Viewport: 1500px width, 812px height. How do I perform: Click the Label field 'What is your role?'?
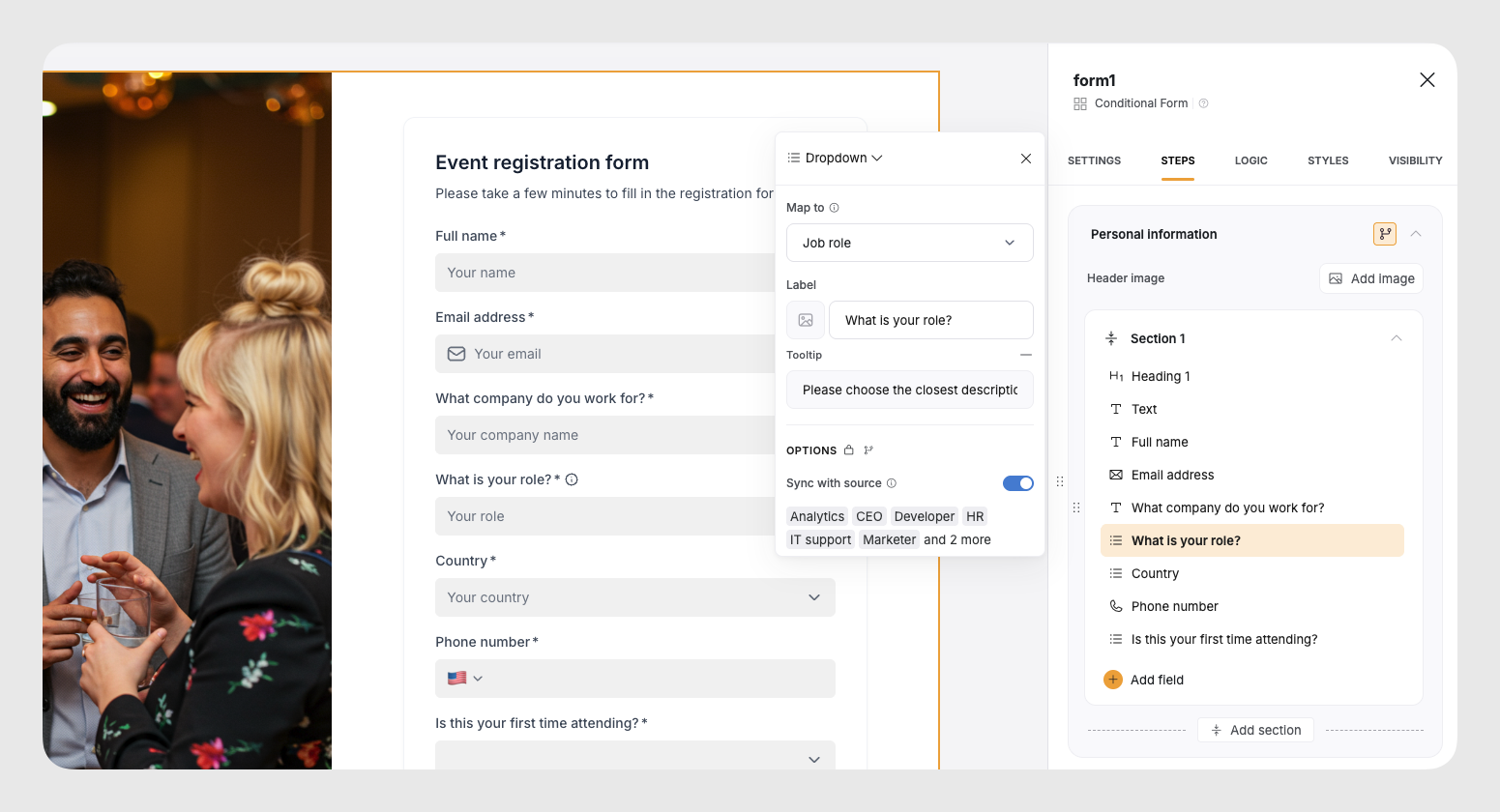point(931,320)
